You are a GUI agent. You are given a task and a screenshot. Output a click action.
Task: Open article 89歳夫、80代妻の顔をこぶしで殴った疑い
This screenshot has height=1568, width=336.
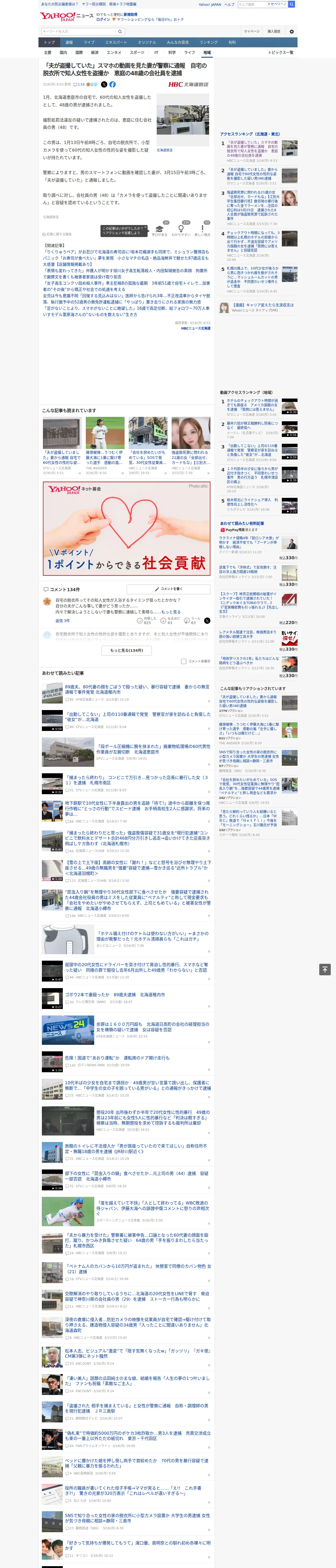(x=137, y=689)
